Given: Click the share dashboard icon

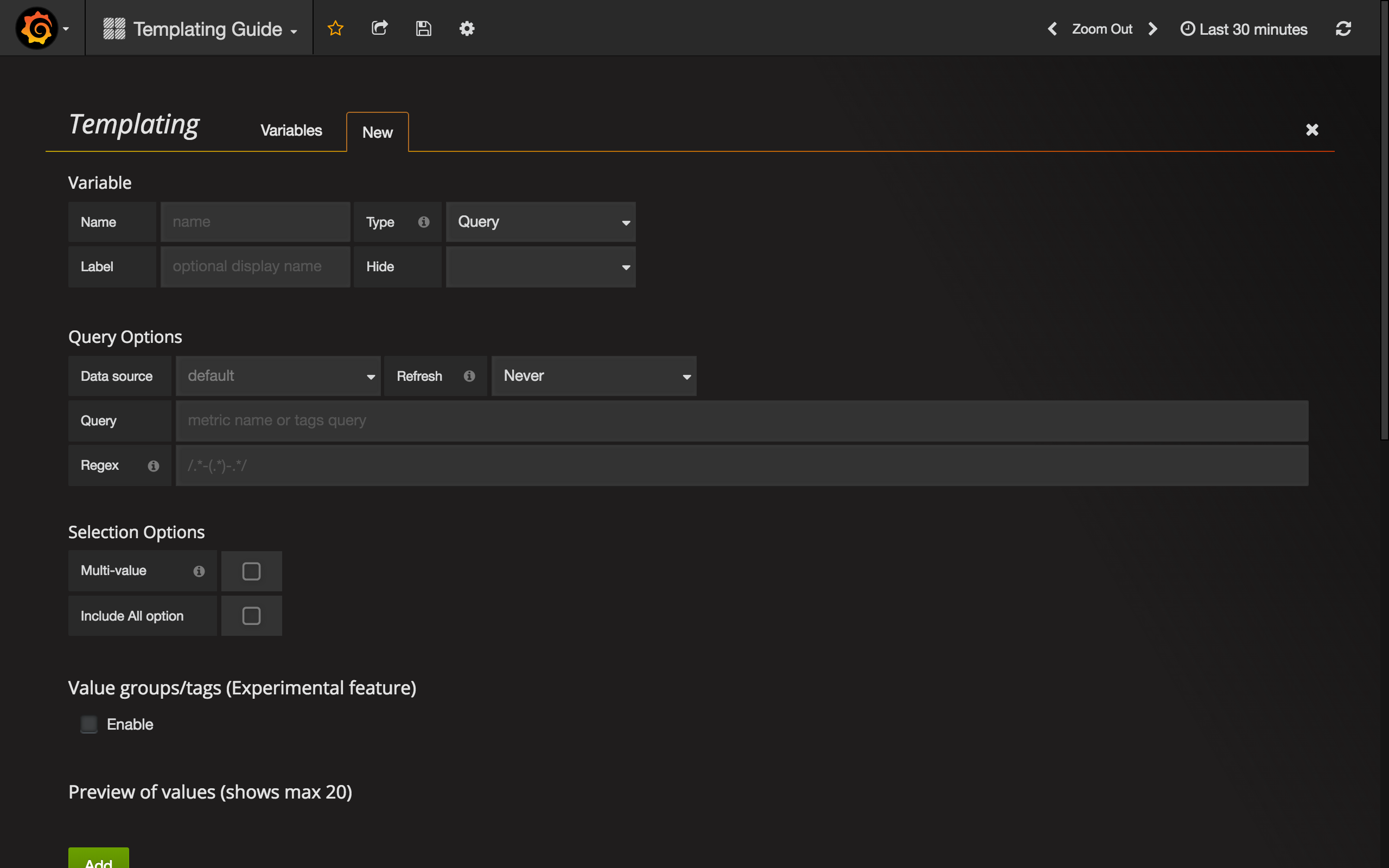Looking at the screenshot, I should pyautogui.click(x=379, y=28).
